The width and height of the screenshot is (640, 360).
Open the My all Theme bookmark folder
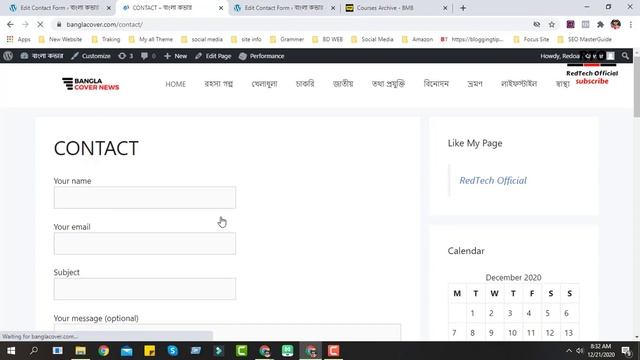click(151, 39)
